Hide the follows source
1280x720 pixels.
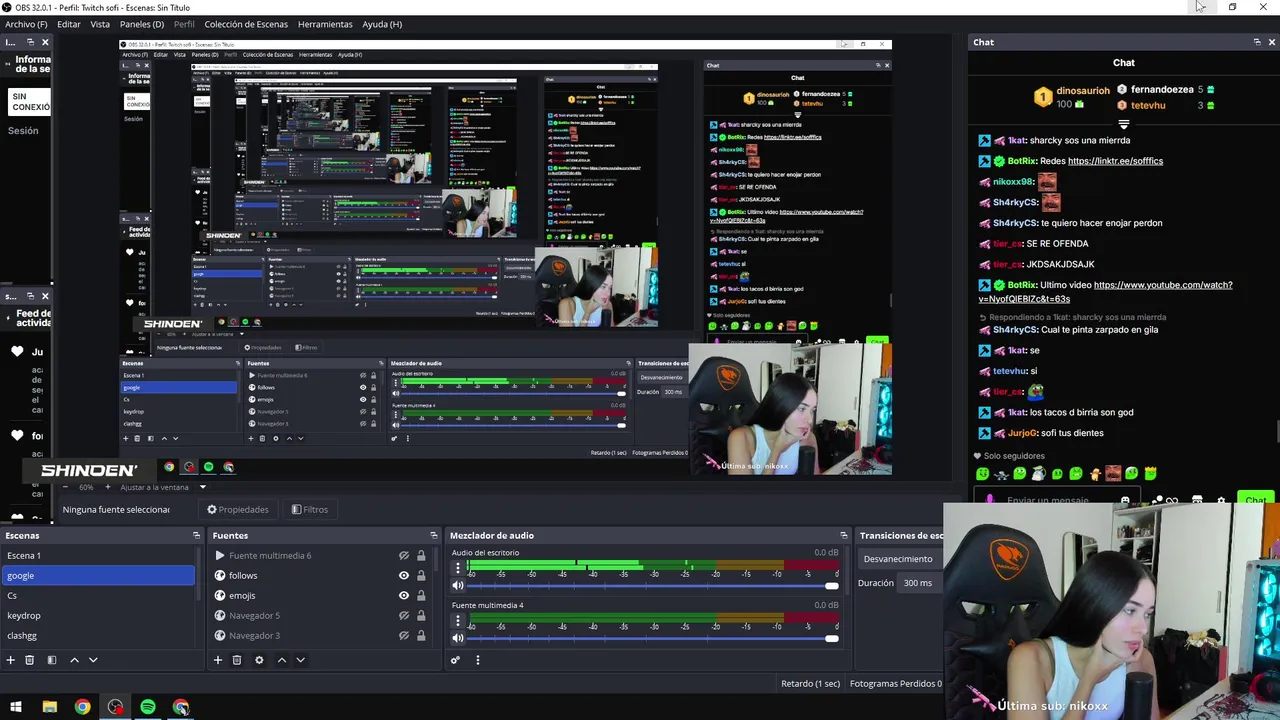tap(404, 576)
